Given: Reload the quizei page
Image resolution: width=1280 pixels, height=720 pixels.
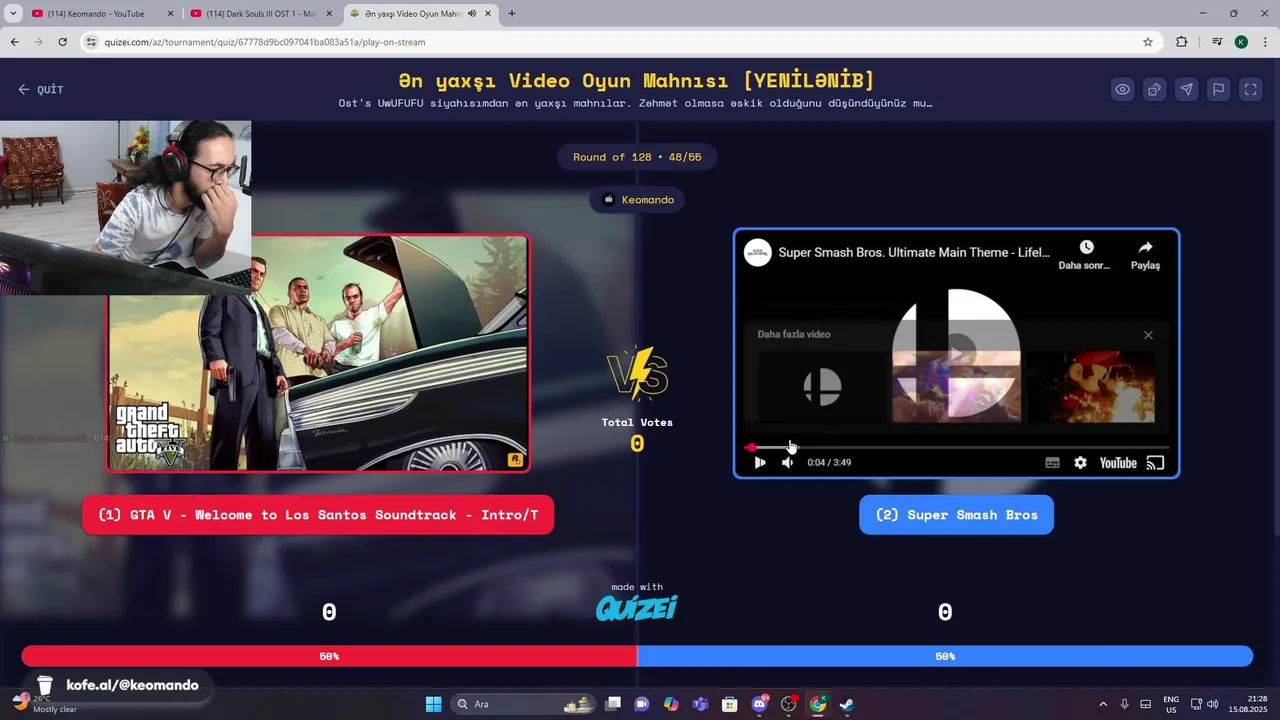Looking at the screenshot, I should (62, 42).
